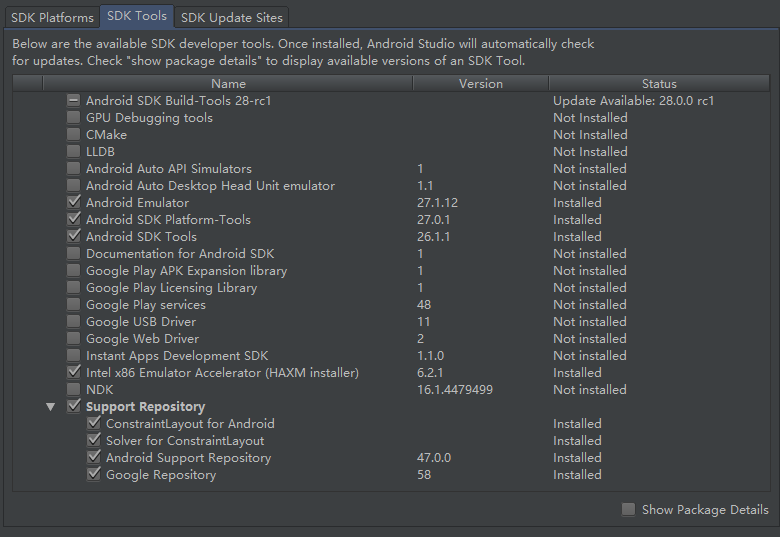
Task: Select the Google USB Driver label
Action: [141, 322]
